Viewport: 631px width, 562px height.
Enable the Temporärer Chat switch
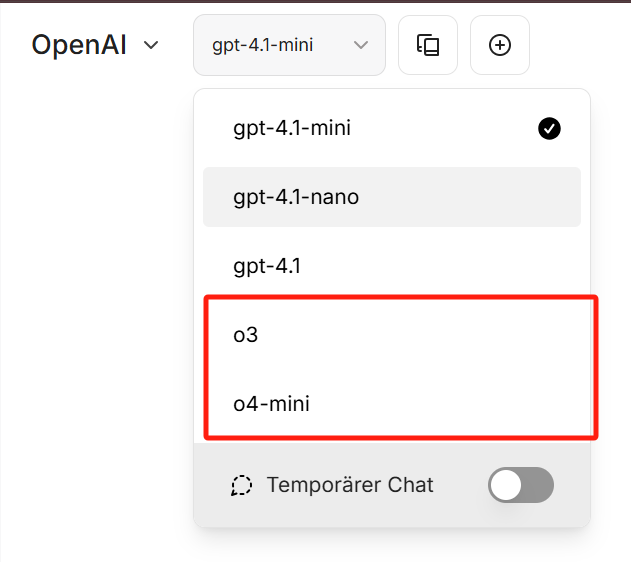tap(521, 486)
